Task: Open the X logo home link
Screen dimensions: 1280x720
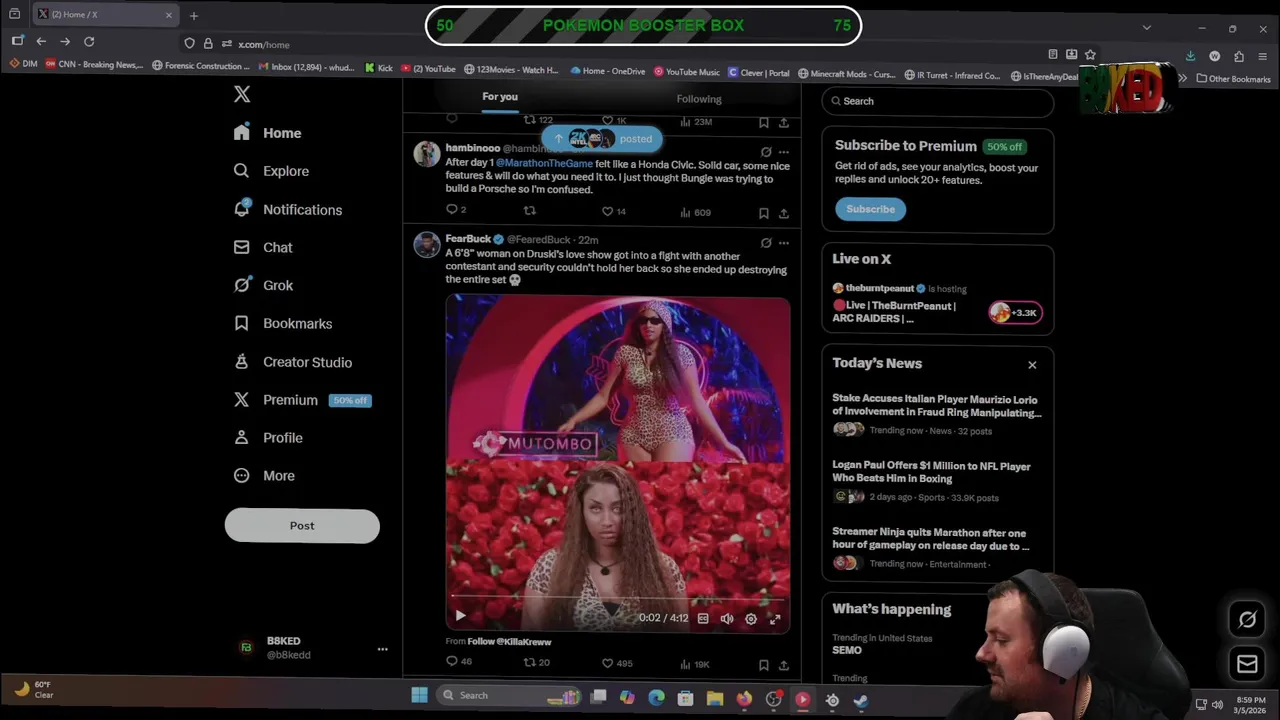Action: coord(242,94)
